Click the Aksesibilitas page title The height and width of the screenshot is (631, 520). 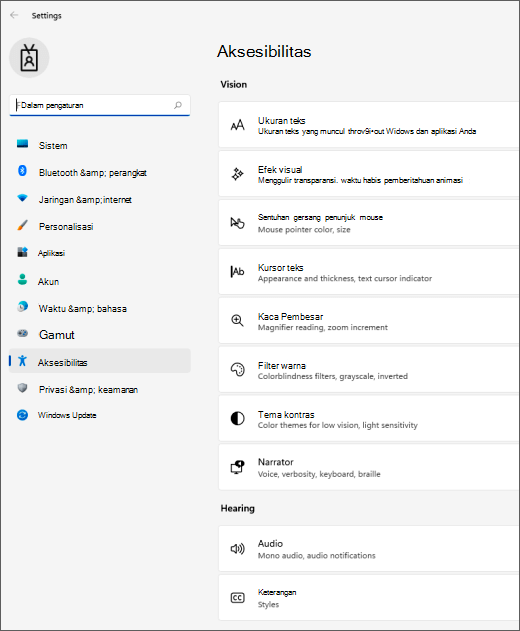tap(264, 52)
